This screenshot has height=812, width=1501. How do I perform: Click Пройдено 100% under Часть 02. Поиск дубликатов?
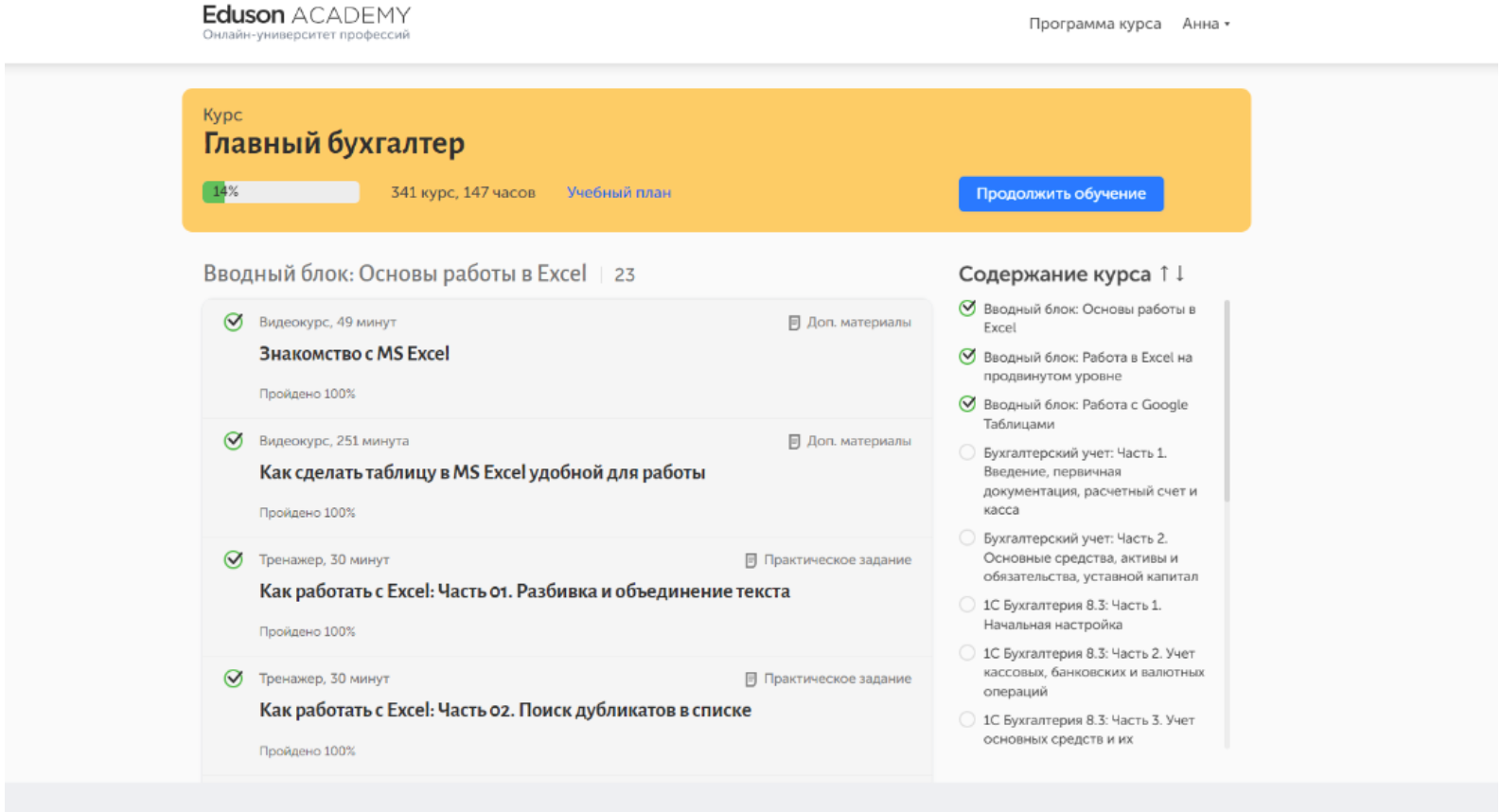tap(308, 750)
